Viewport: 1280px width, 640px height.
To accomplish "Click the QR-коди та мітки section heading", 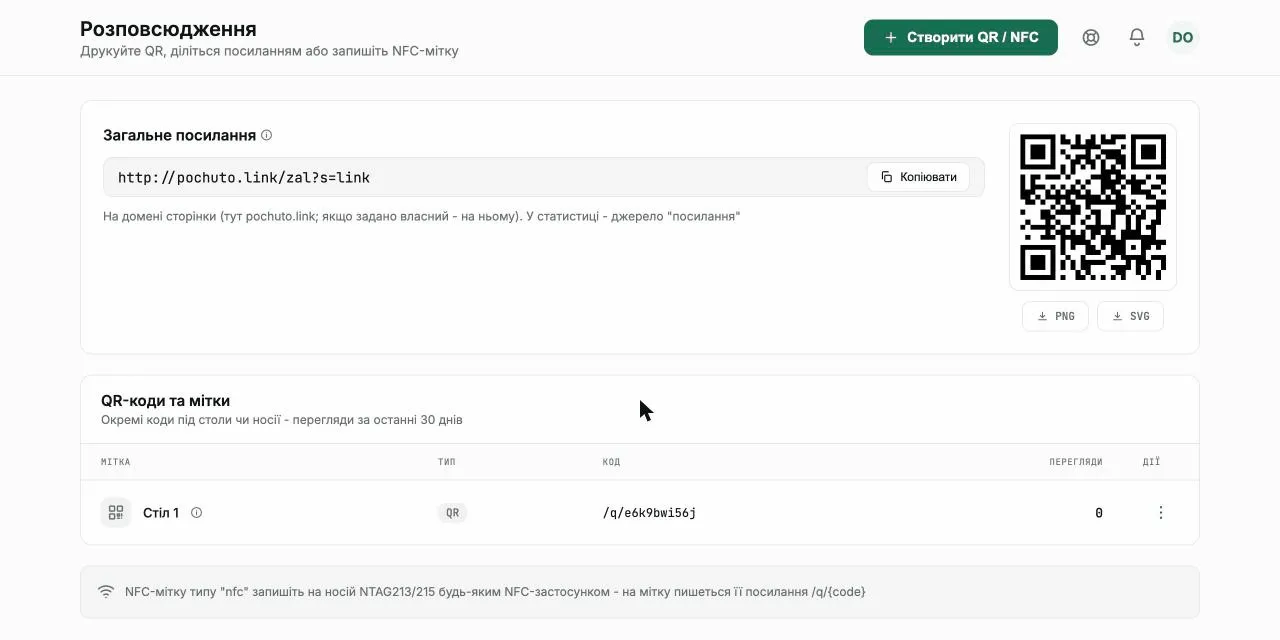I will point(166,400).
